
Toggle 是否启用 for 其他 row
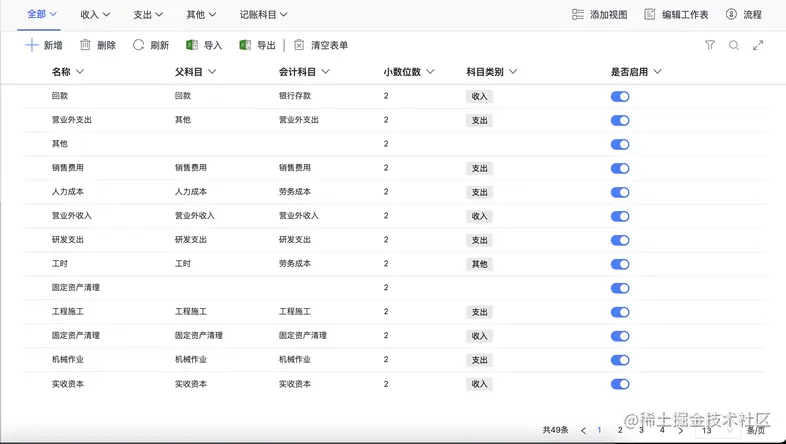[x=620, y=144]
